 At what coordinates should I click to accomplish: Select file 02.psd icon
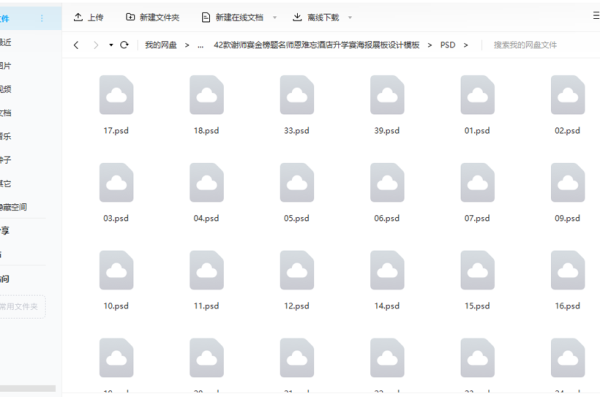tap(568, 95)
